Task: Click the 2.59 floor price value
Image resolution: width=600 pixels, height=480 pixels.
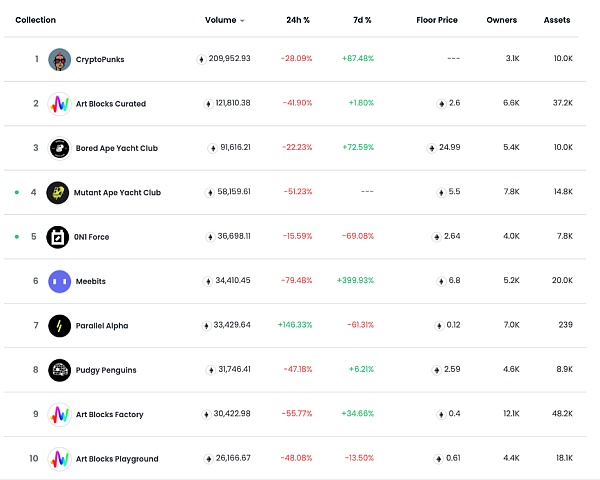Action: (x=452, y=369)
